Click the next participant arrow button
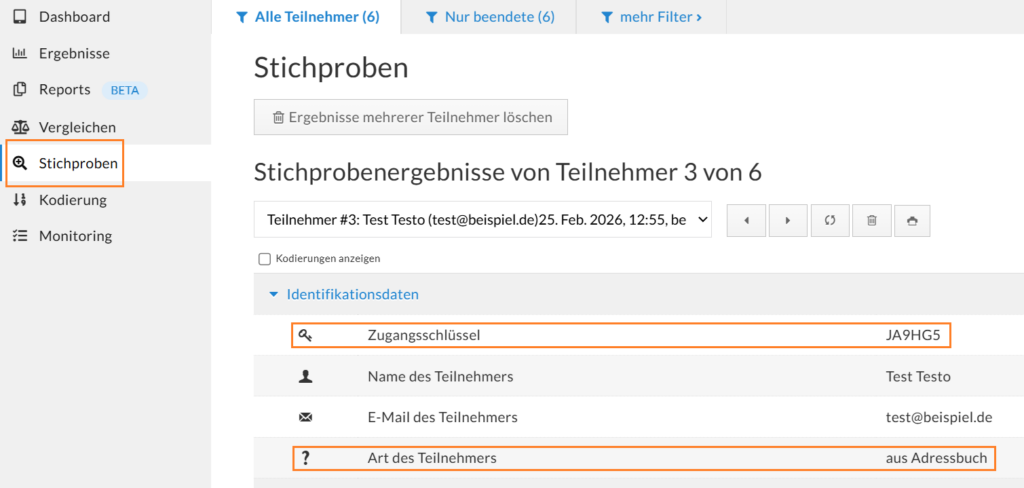Viewport: 1024px width, 488px height. tap(788, 220)
